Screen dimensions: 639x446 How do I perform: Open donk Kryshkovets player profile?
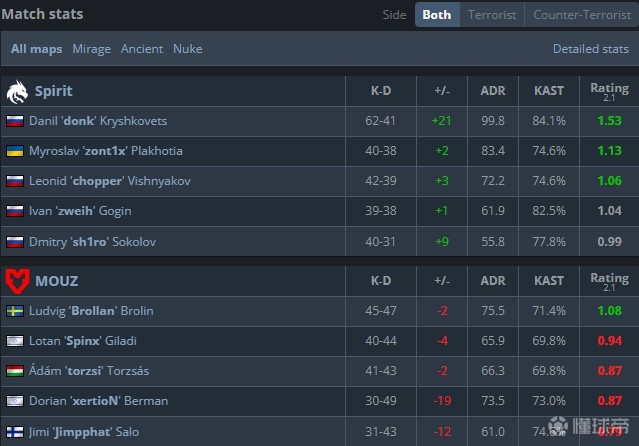[98, 121]
